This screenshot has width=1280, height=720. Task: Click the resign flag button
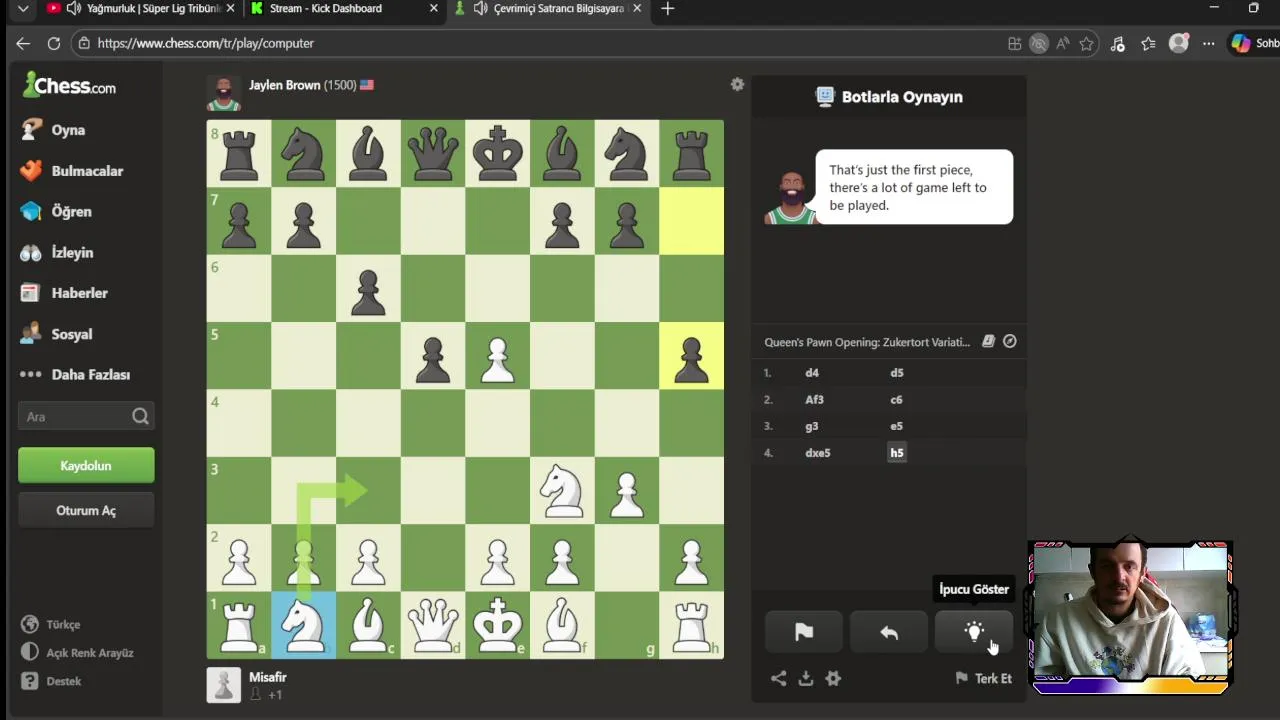click(804, 632)
